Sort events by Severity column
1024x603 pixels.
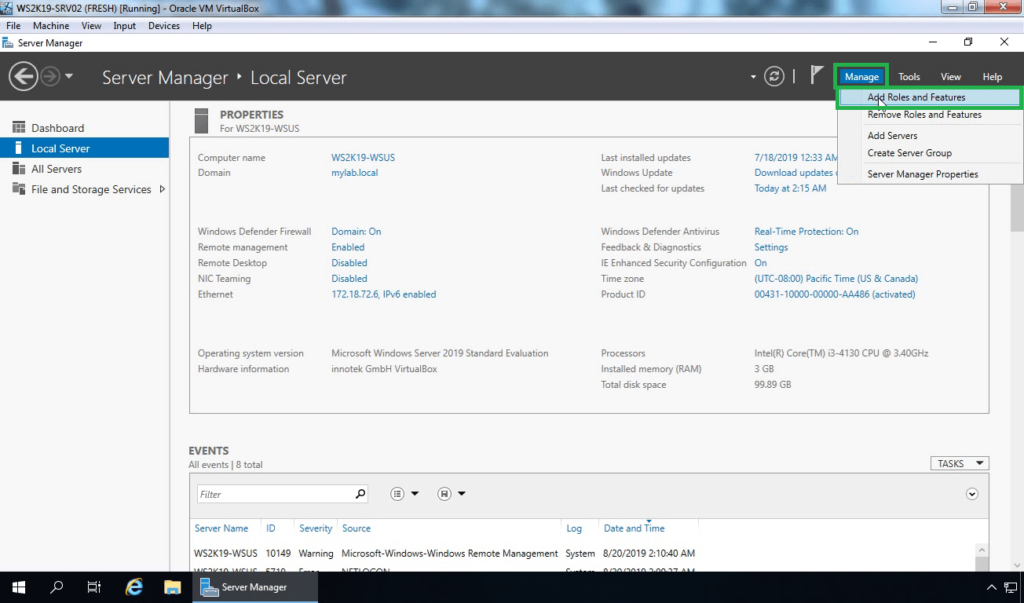[315, 529]
